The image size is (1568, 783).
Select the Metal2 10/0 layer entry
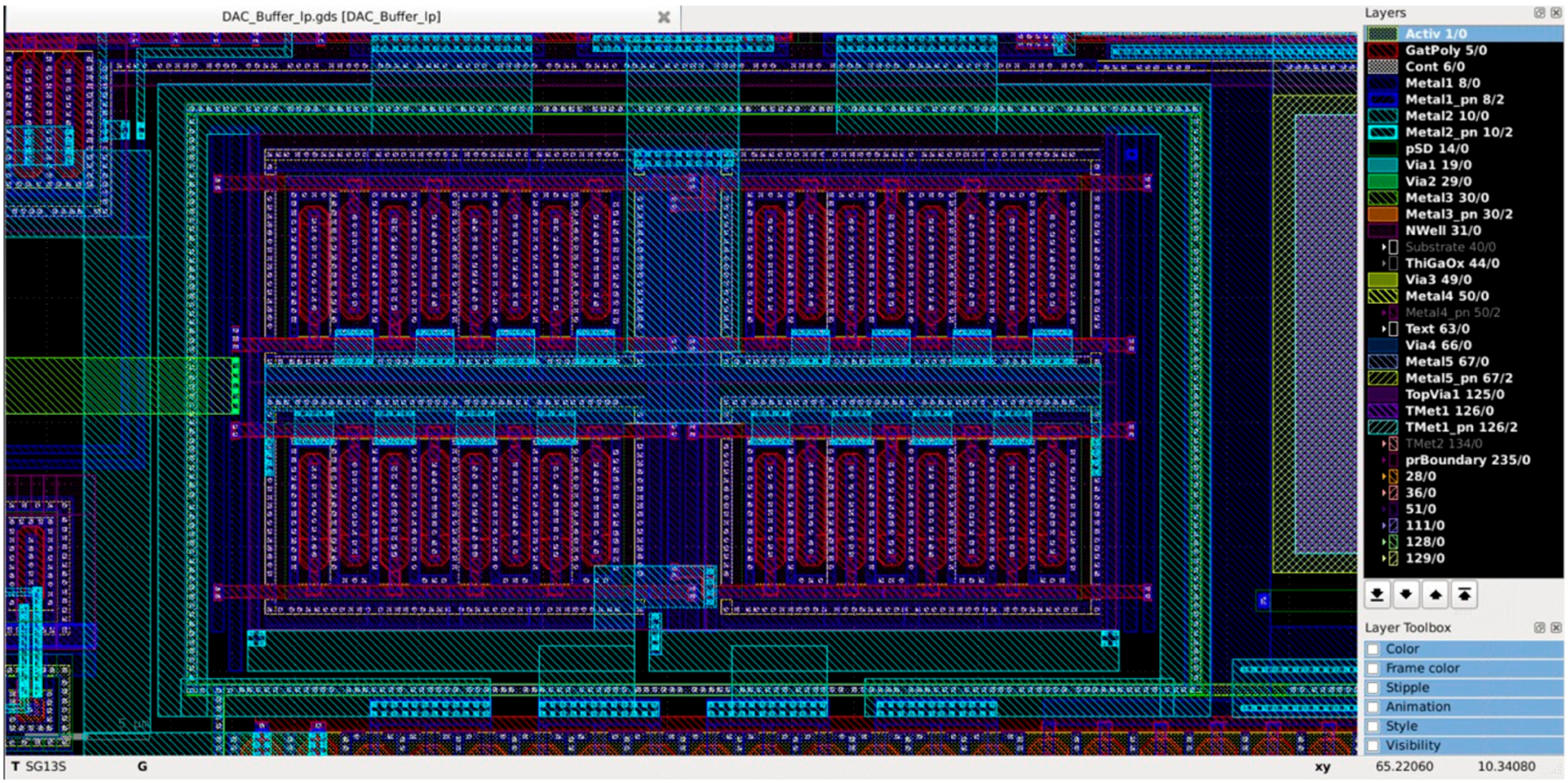click(1446, 116)
